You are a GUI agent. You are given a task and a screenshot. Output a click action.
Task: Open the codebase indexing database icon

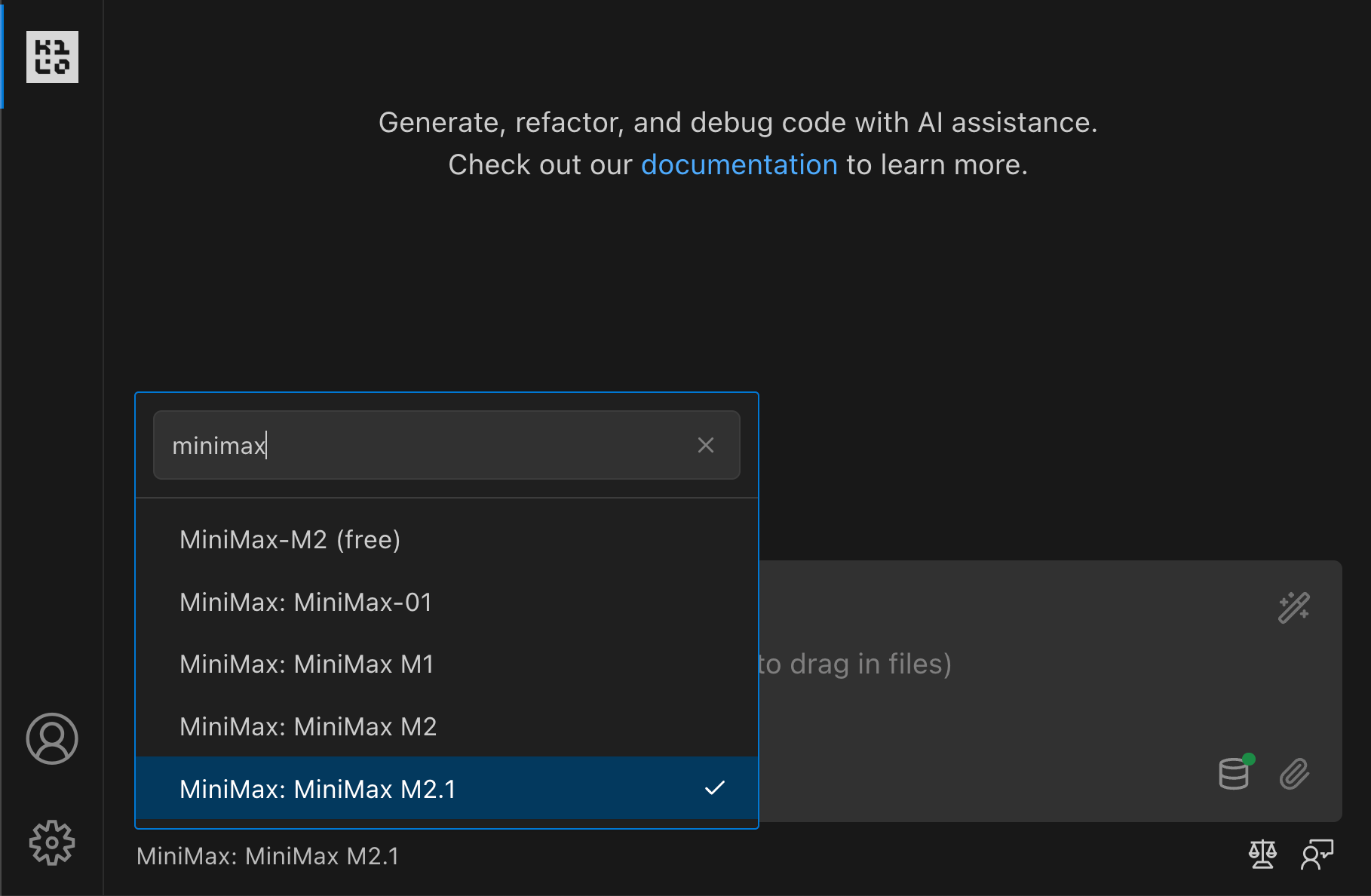click(x=1234, y=774)
